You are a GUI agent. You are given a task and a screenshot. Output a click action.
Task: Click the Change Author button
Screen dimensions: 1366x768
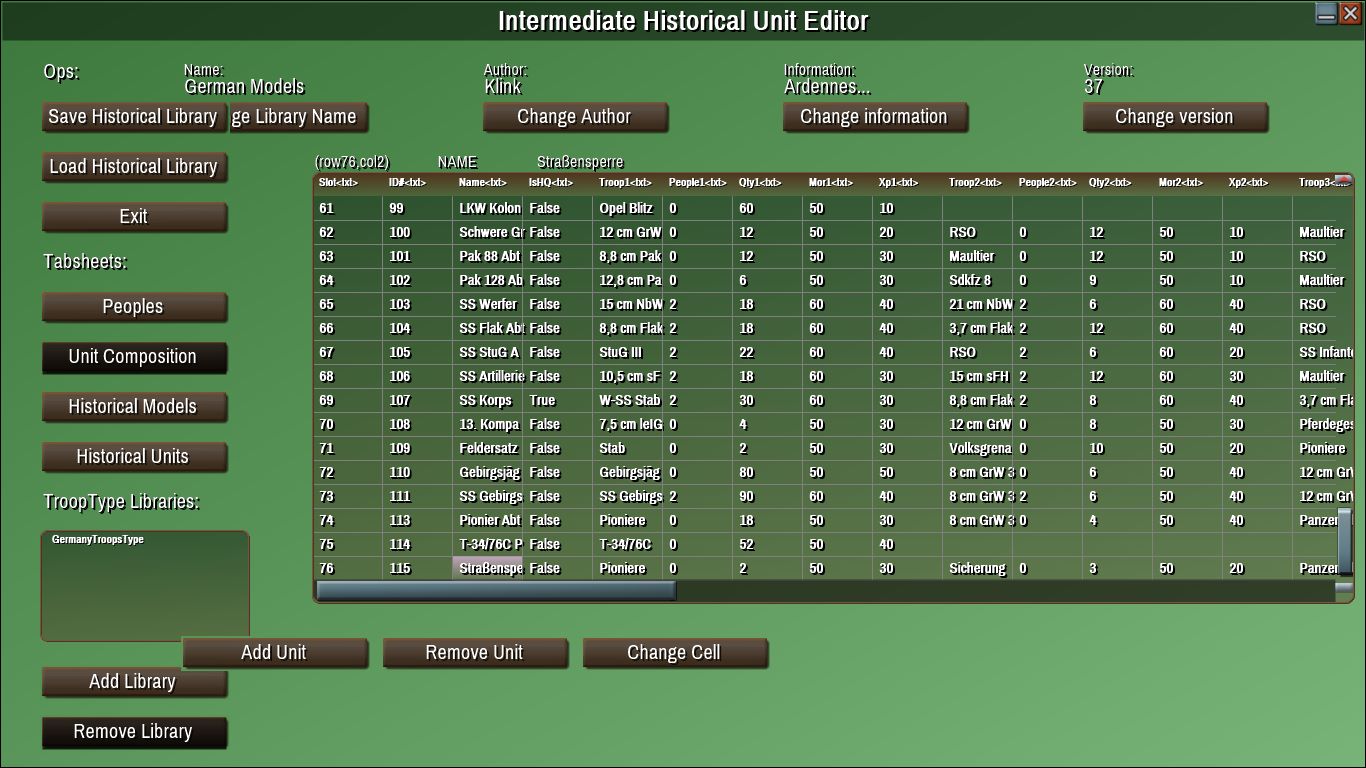pos(575,117)
